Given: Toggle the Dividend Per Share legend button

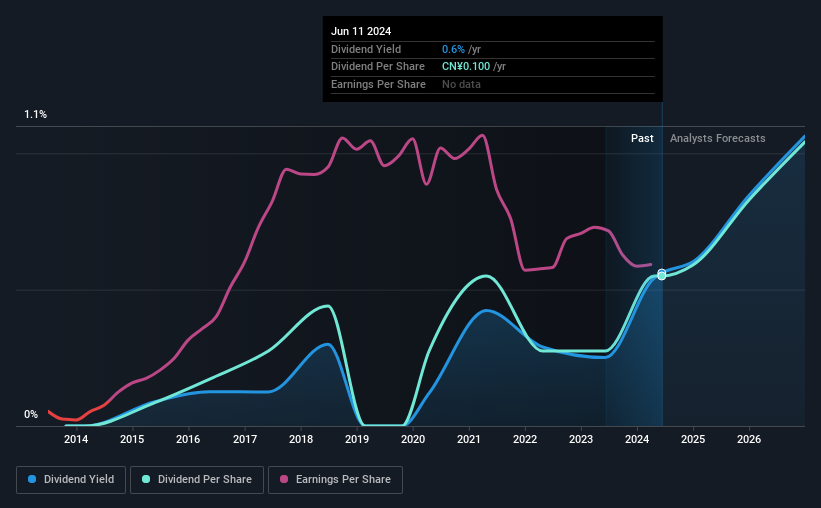Looking at the screenshot, I should [197, 480].
